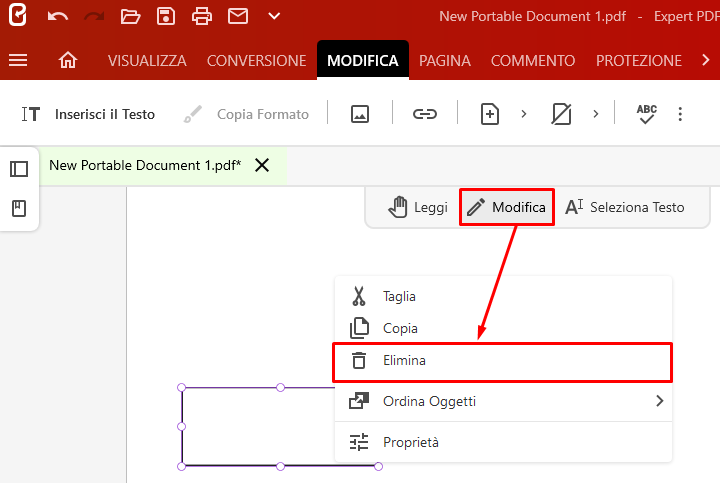
Task: Open a file with the folder icon
Action: (130, 17)
